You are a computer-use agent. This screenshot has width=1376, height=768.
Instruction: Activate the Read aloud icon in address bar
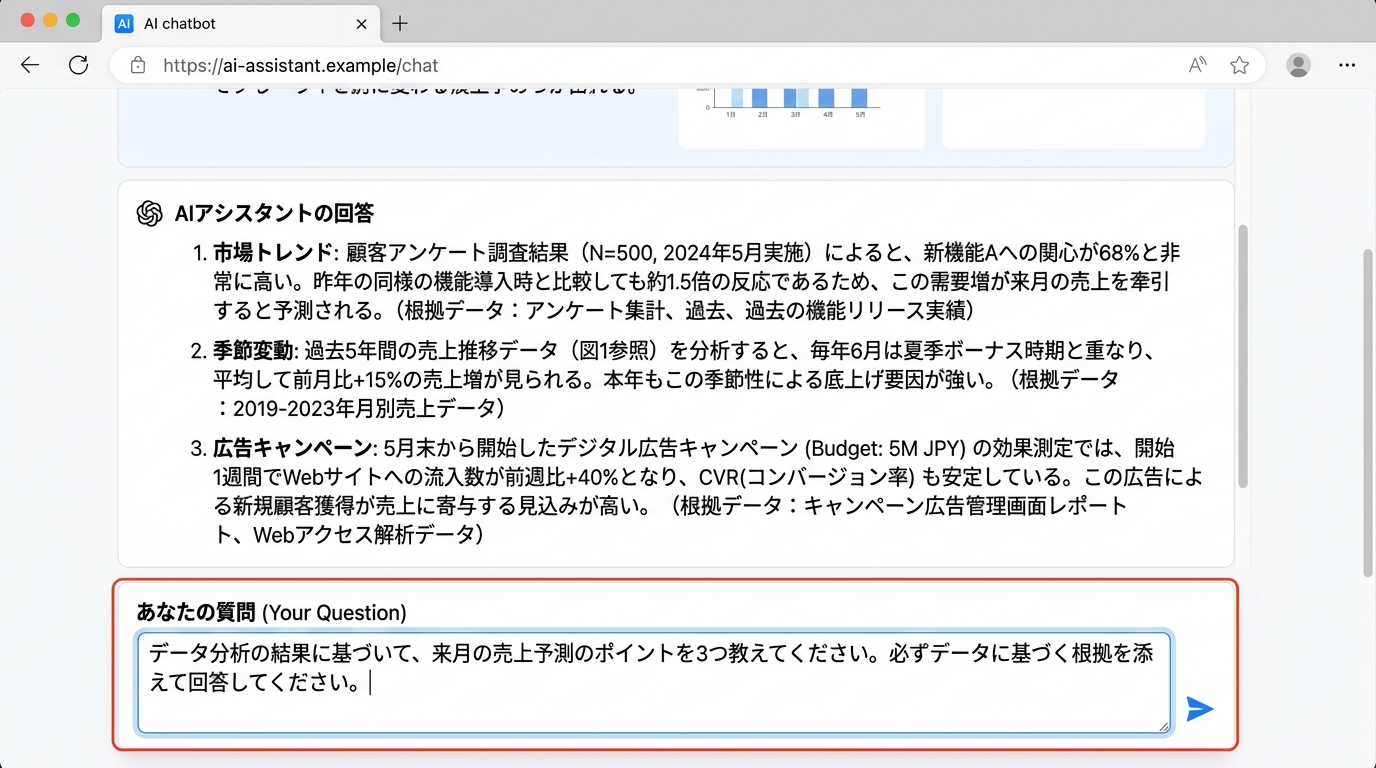tap(1197, 65)
